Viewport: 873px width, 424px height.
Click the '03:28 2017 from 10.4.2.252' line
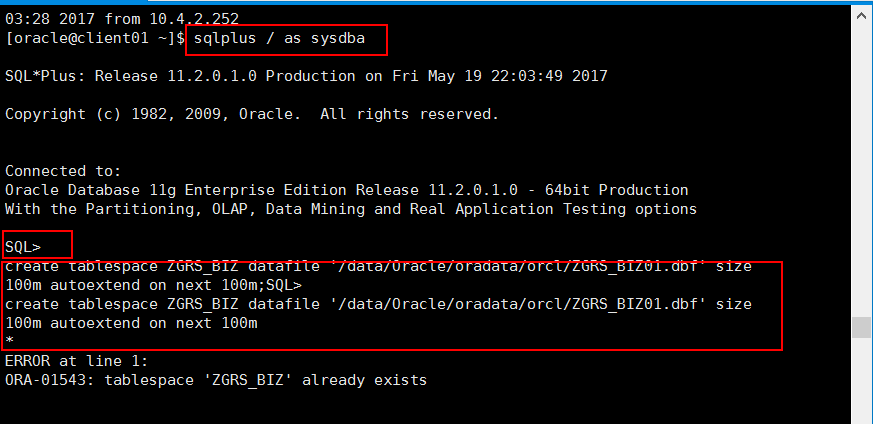(x=121, y=19)
